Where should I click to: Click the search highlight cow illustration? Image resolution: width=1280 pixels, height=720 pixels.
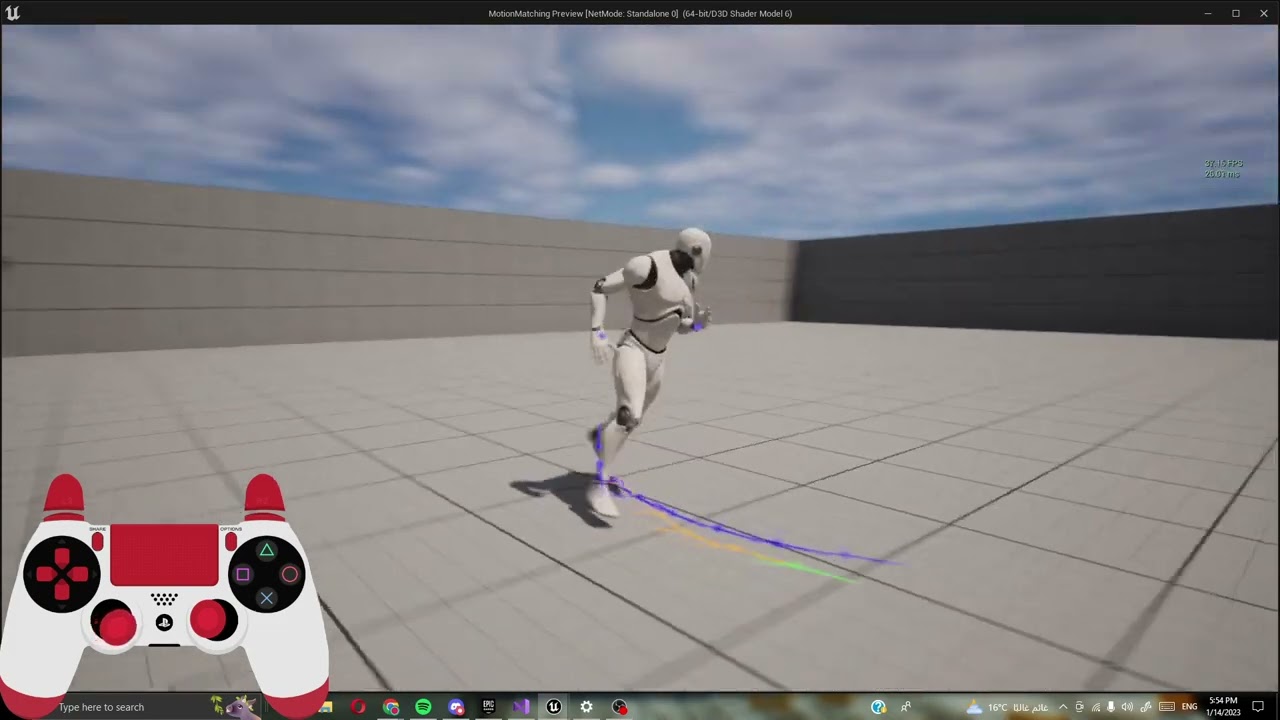[235, 706]
